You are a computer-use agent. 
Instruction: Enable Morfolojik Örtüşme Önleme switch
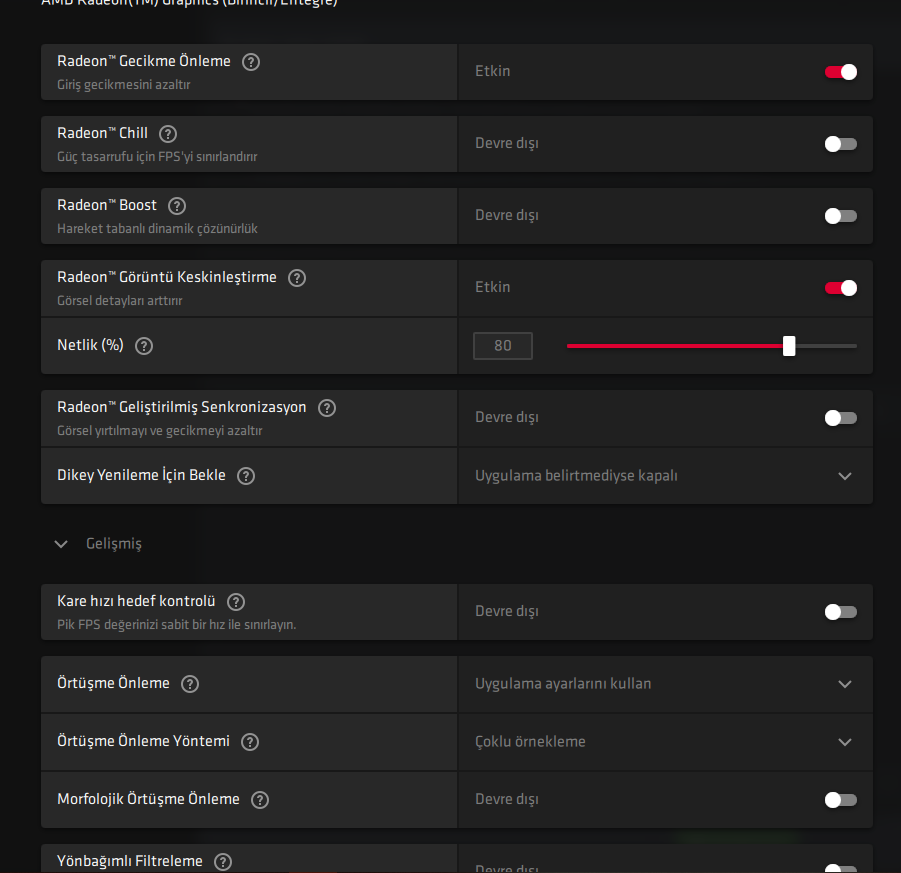840,800
